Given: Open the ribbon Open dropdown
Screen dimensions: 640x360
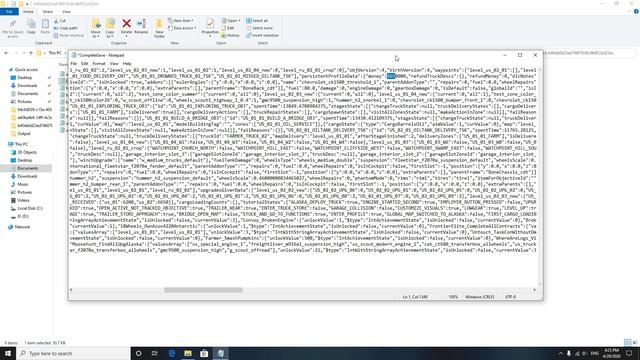Looking at the screenshot, I should (x=231, y=21).
